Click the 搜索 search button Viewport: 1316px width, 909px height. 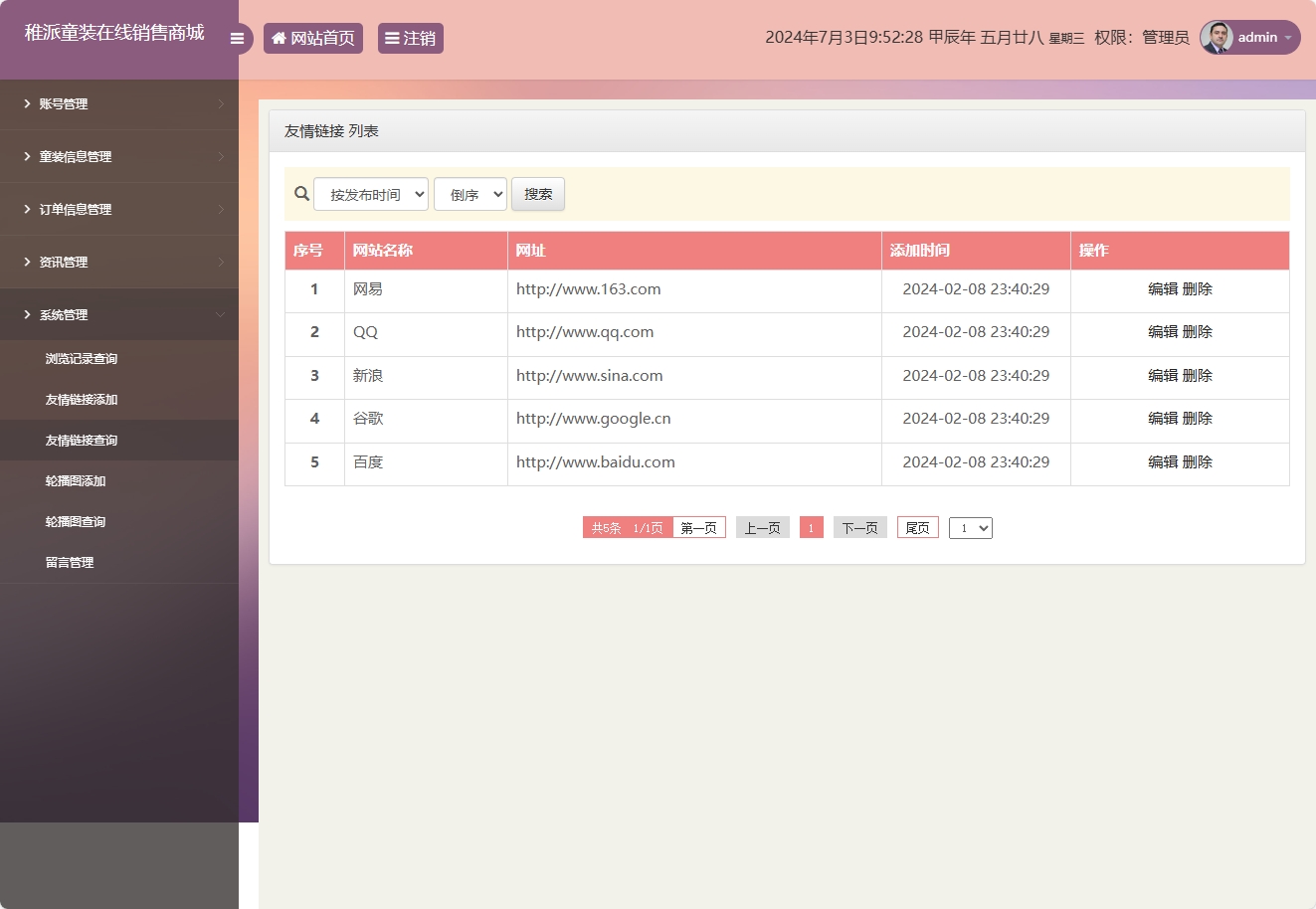537,194
